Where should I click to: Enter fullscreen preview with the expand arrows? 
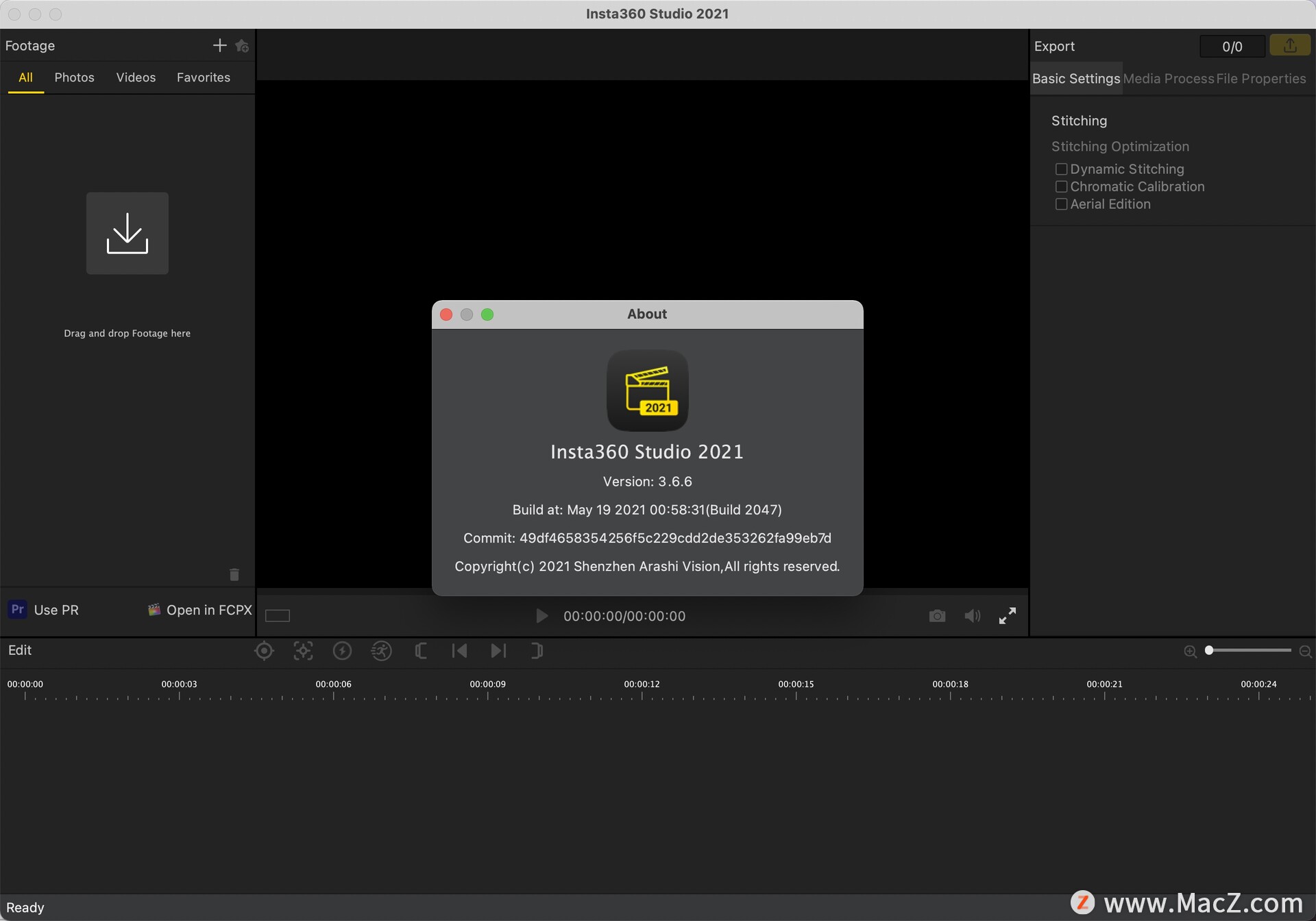pos(1007,616)
